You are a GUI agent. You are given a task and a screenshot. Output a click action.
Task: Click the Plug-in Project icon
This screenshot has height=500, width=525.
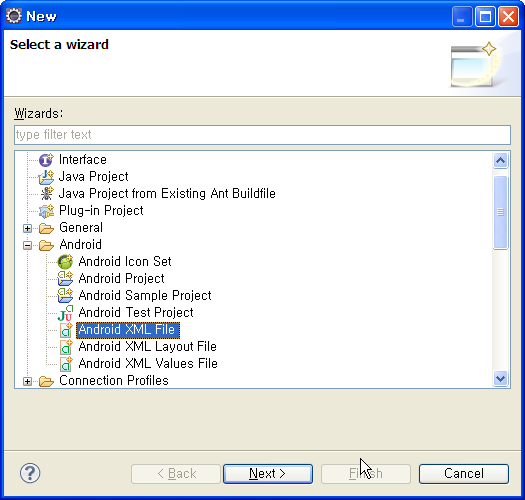coord(46,211)
